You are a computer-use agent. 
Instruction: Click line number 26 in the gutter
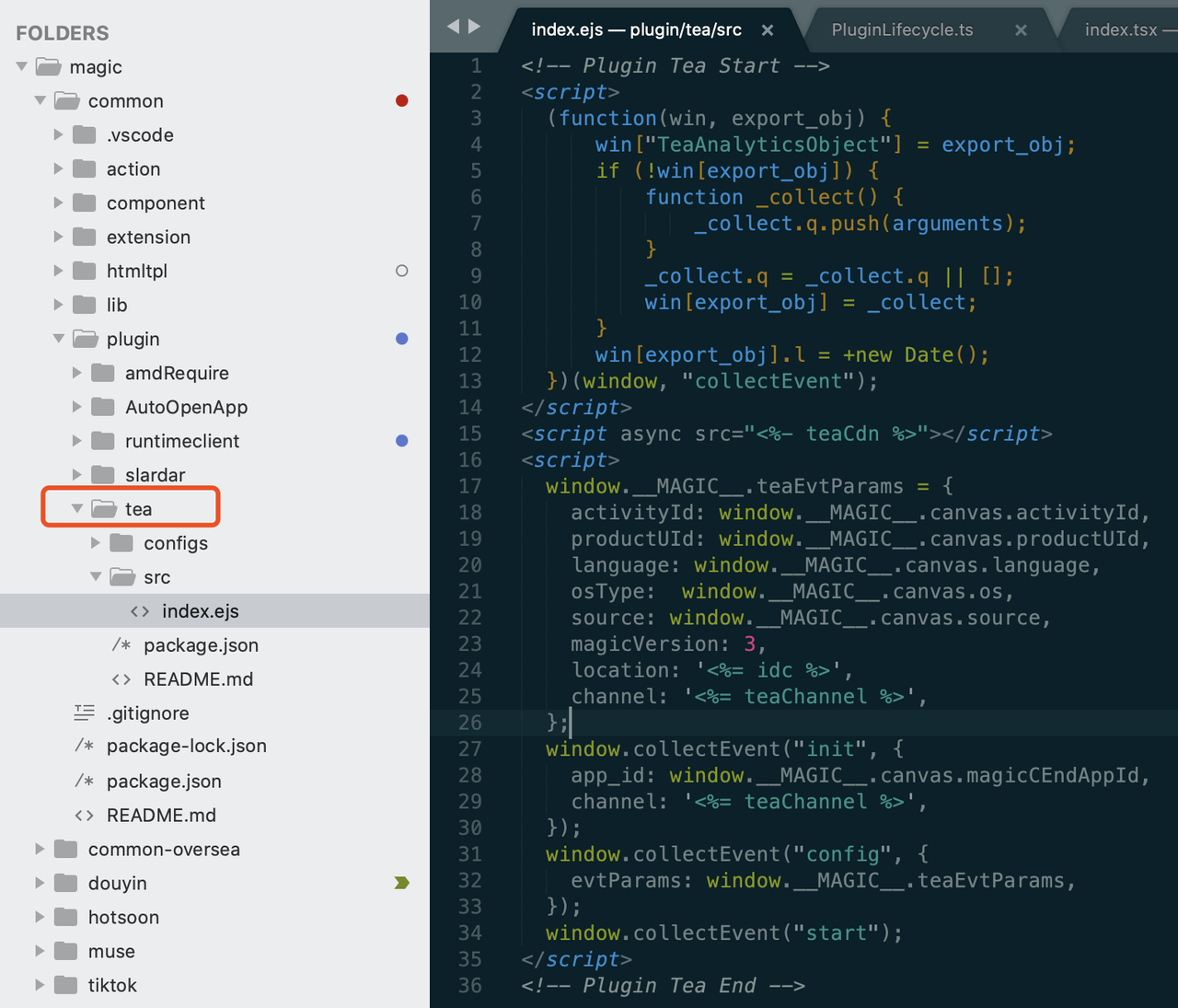pos(470,723)
